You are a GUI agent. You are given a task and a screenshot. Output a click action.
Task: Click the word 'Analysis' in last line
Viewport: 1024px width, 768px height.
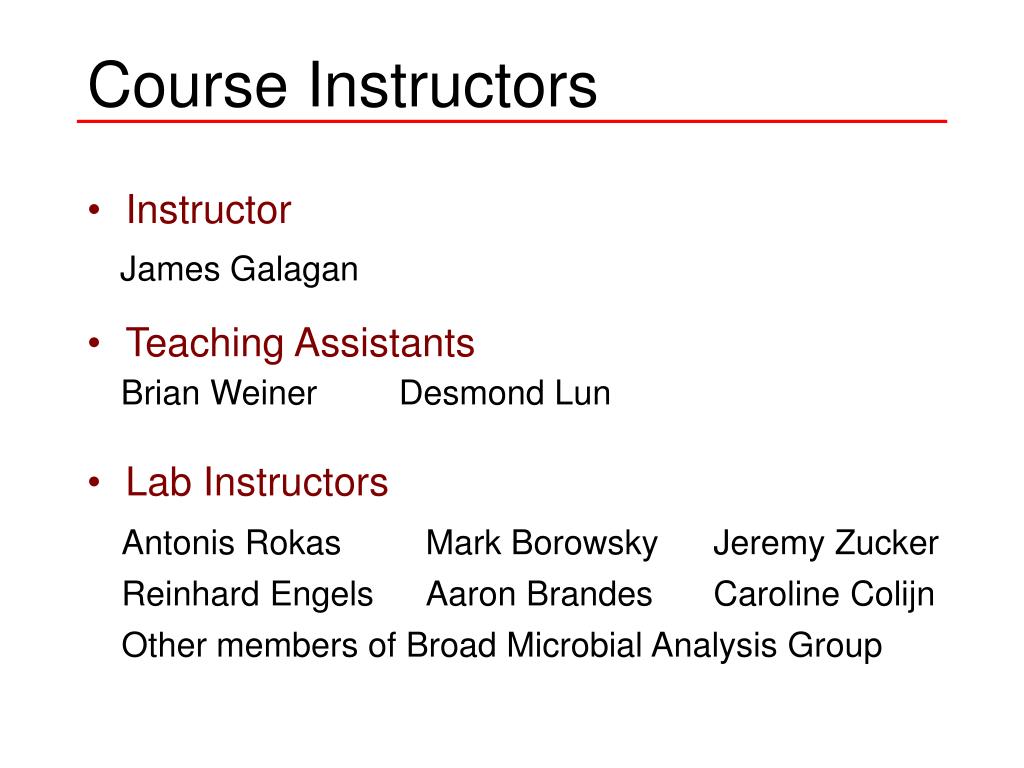(714, 647)
